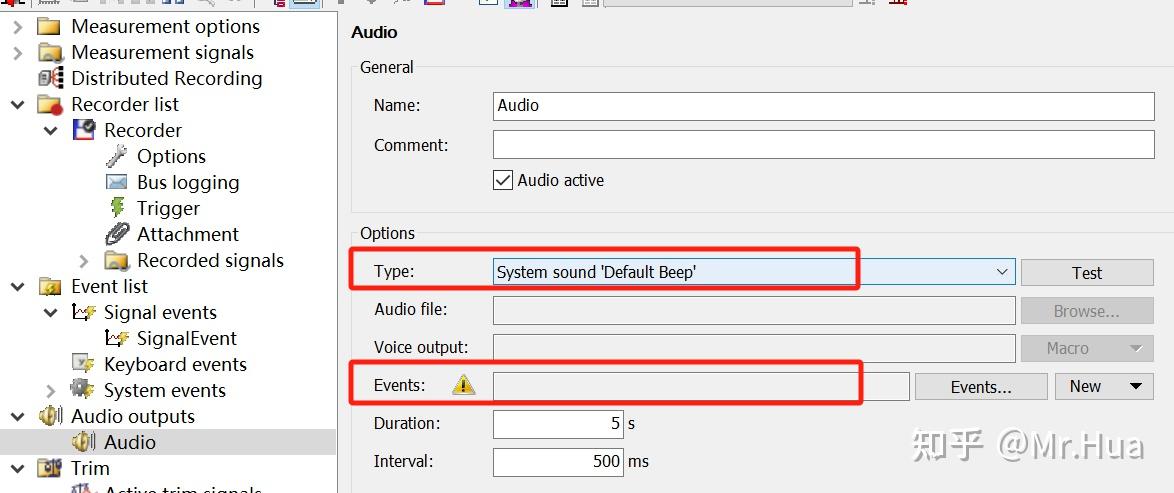This screenshot has height=493, width=1174.
Task: Click the Attachment paperclip icon
Action: (x=117, y=234)
